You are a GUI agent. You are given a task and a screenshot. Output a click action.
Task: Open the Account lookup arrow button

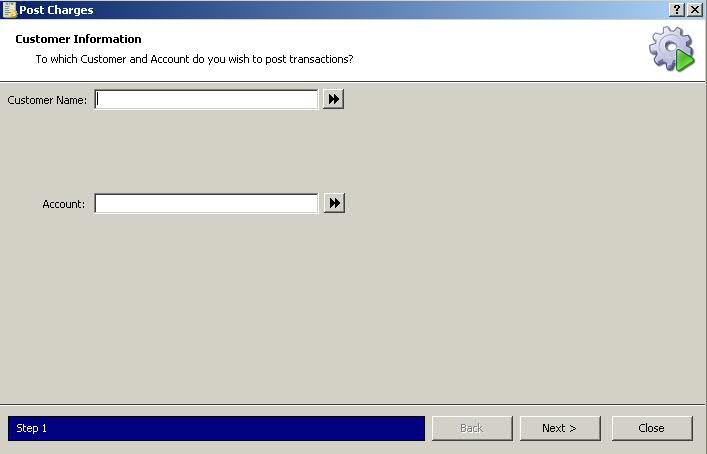(334, 203)
